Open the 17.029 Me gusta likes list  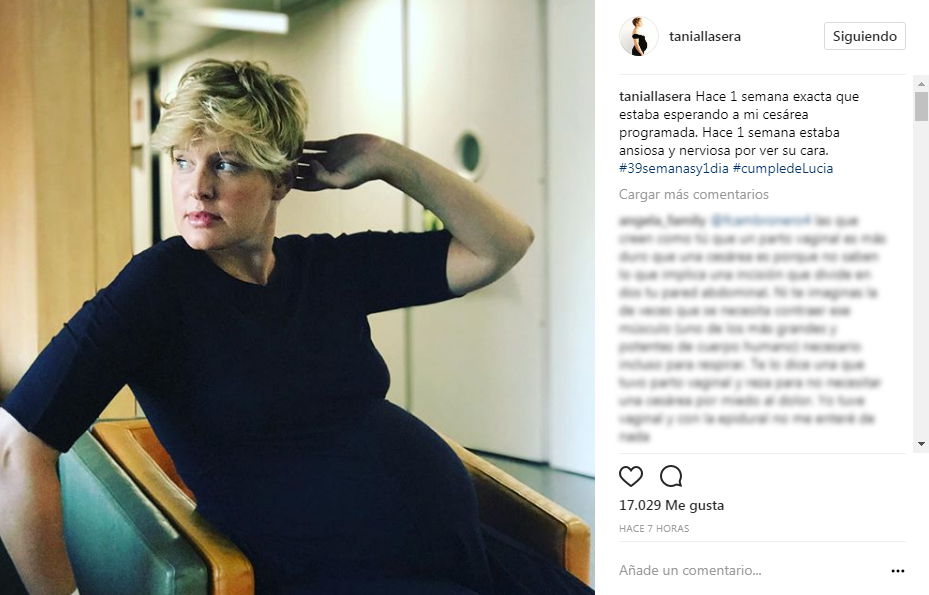click(671, 506)
